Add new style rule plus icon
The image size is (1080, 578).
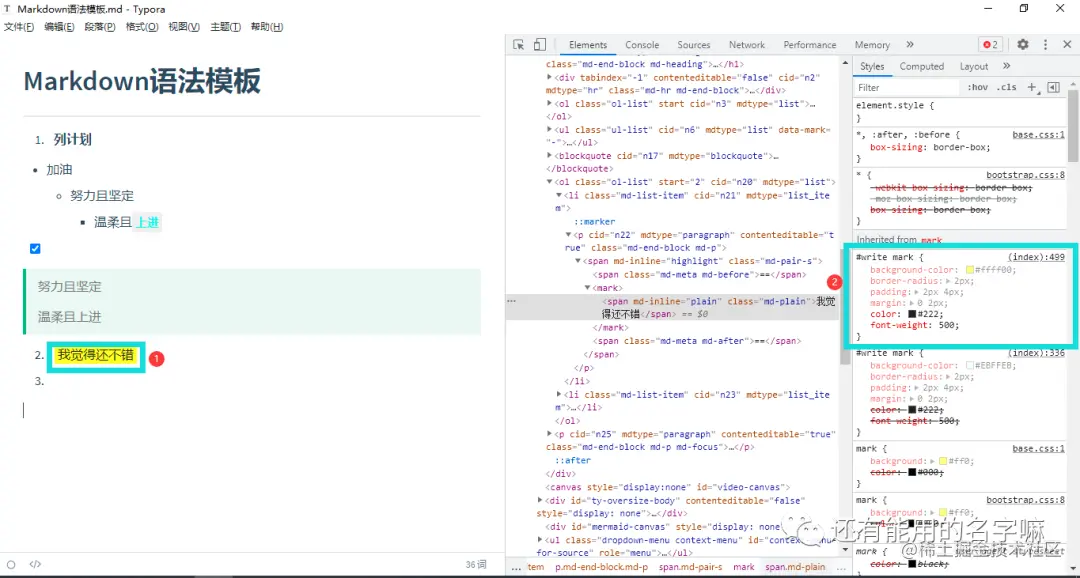point(1032,87)
